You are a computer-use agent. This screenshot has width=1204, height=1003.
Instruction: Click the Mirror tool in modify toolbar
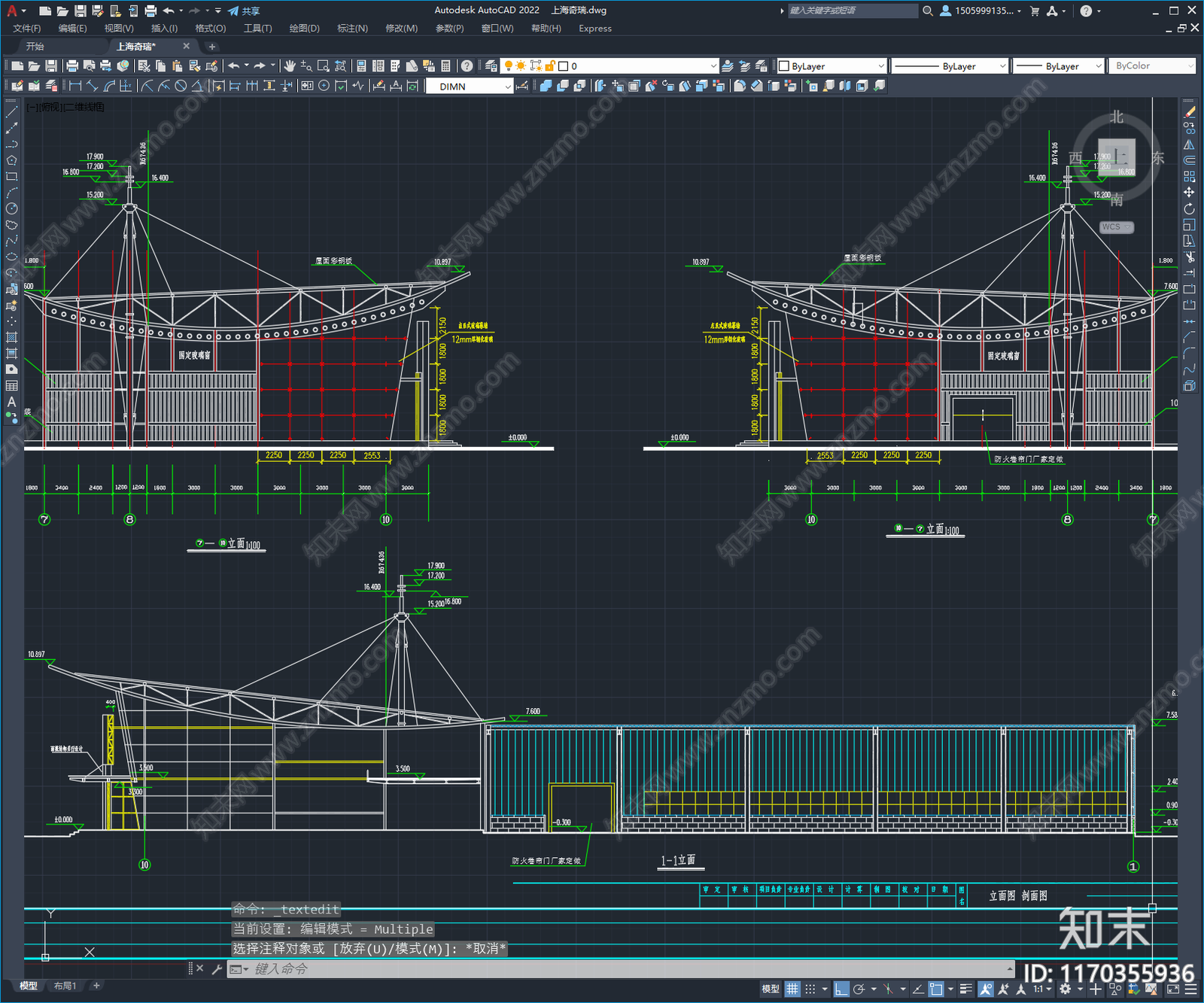[x=1190, y=144]
